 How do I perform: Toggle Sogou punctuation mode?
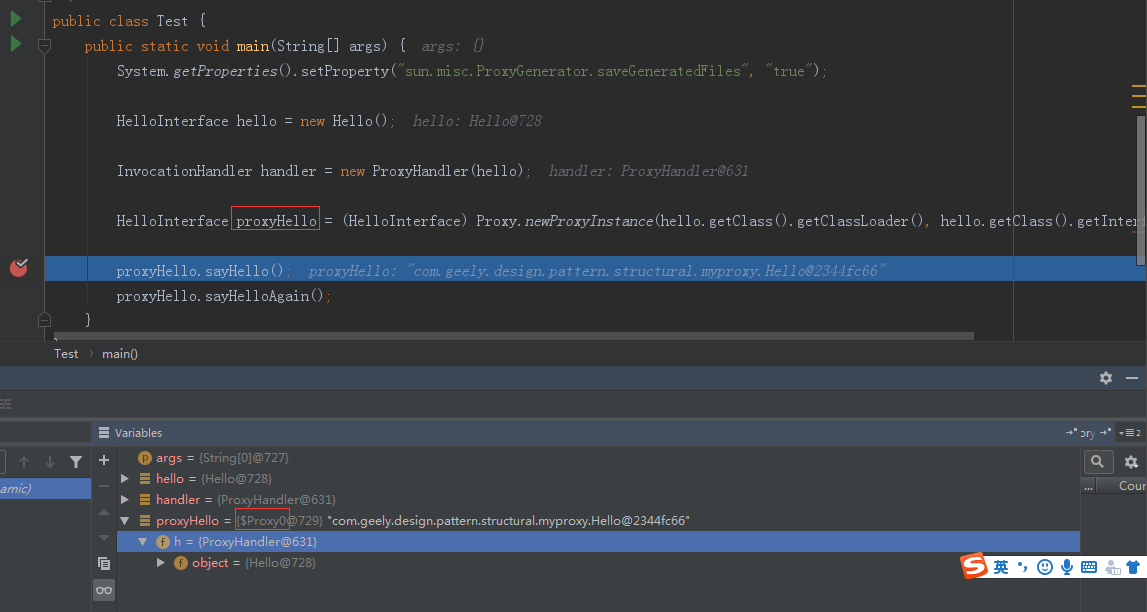[x=1023, y=567]
